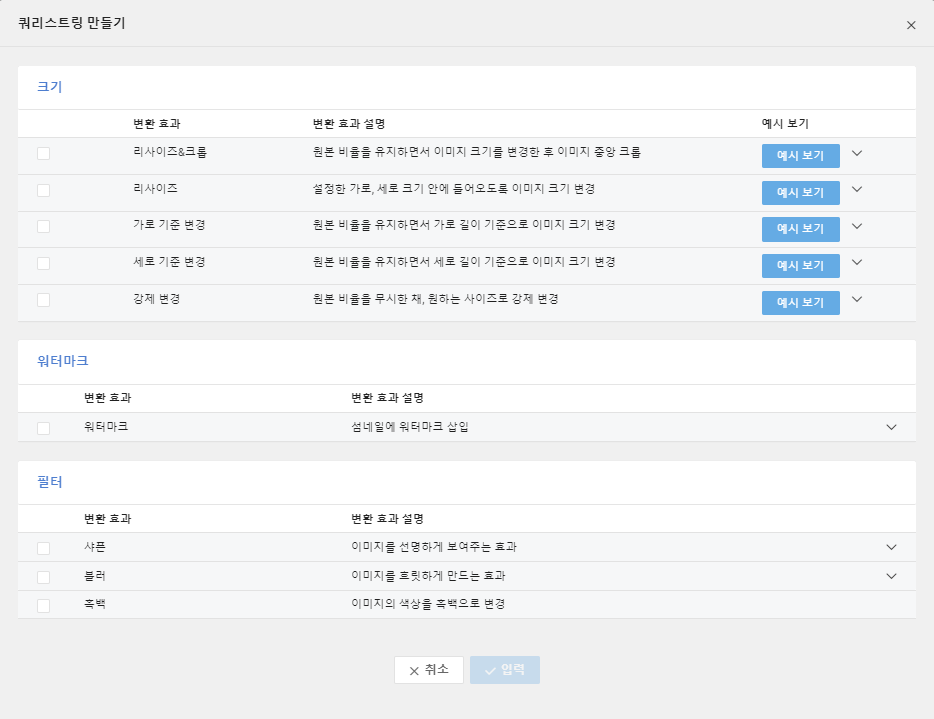Click the 워터마크 section heading
Viewport: 934px width, 719px height.
pos(63,361)
